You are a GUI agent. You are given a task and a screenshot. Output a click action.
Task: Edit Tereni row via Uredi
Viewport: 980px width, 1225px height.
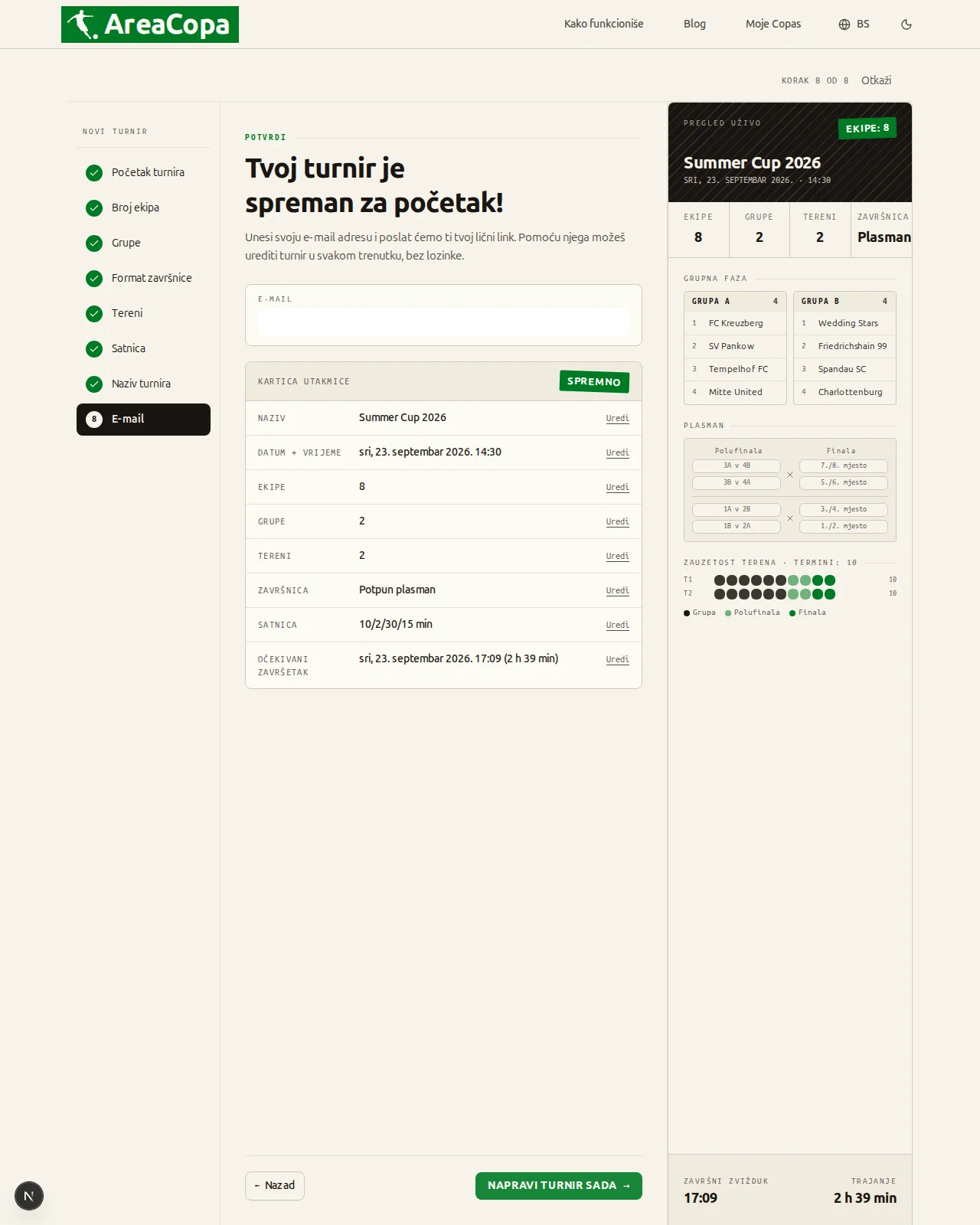617,556
